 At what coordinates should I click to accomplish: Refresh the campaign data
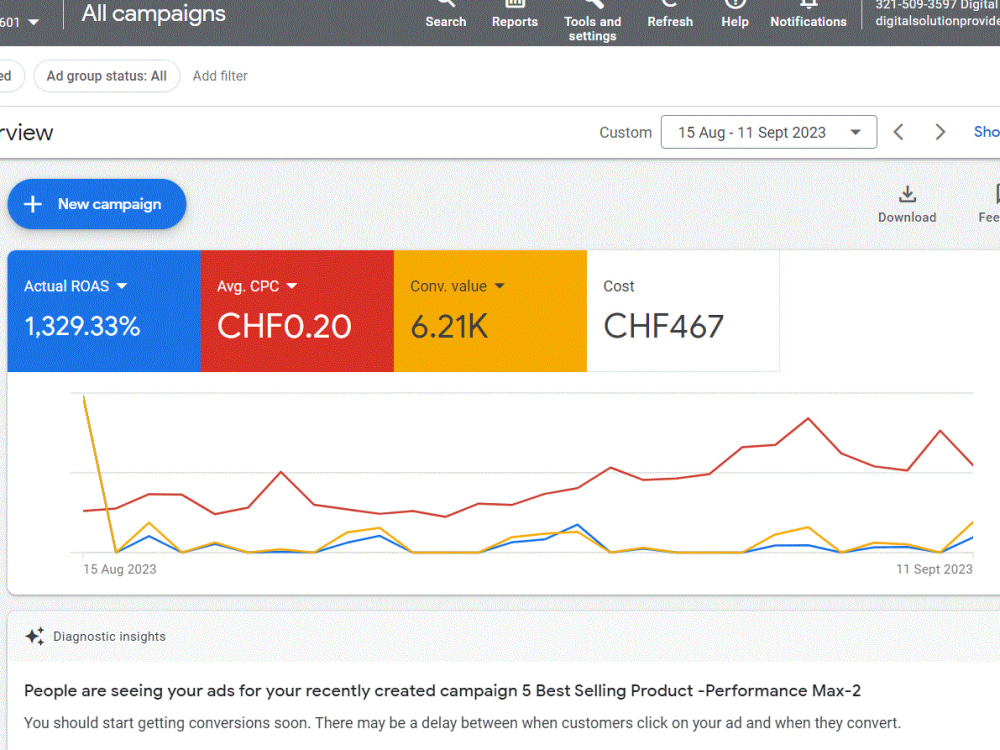(670, 15)
